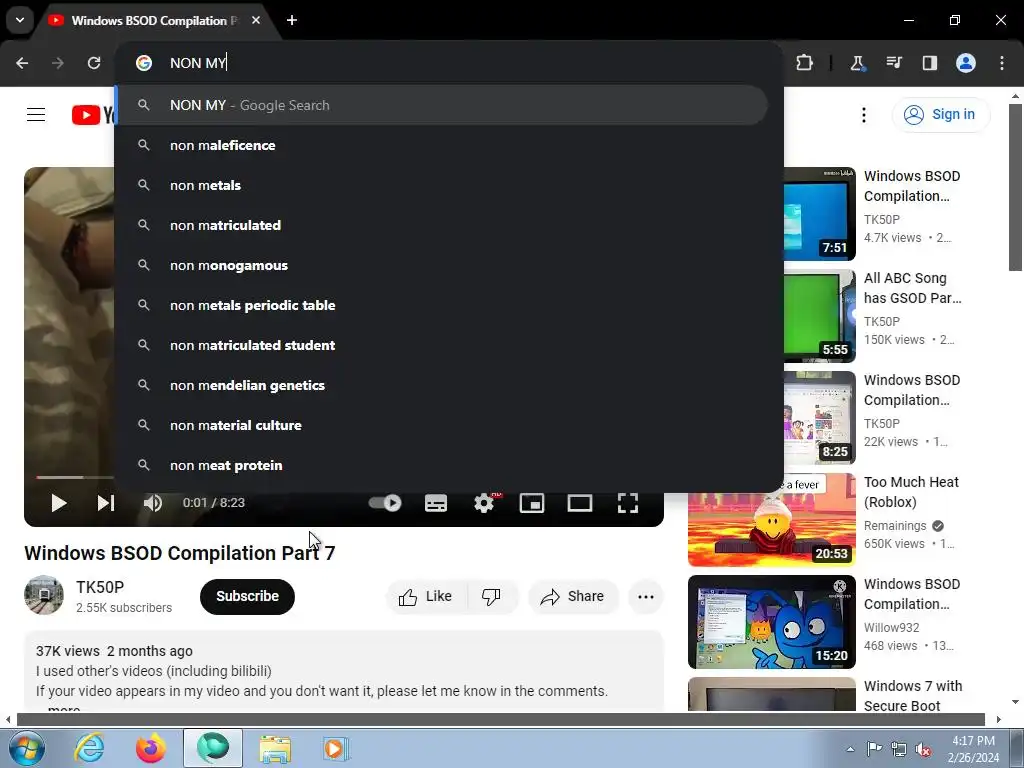This screenshot has height=768, width=1024.
Task: Open 'Too Much Heat (Roblox)' video title
Action: point(911,492)
